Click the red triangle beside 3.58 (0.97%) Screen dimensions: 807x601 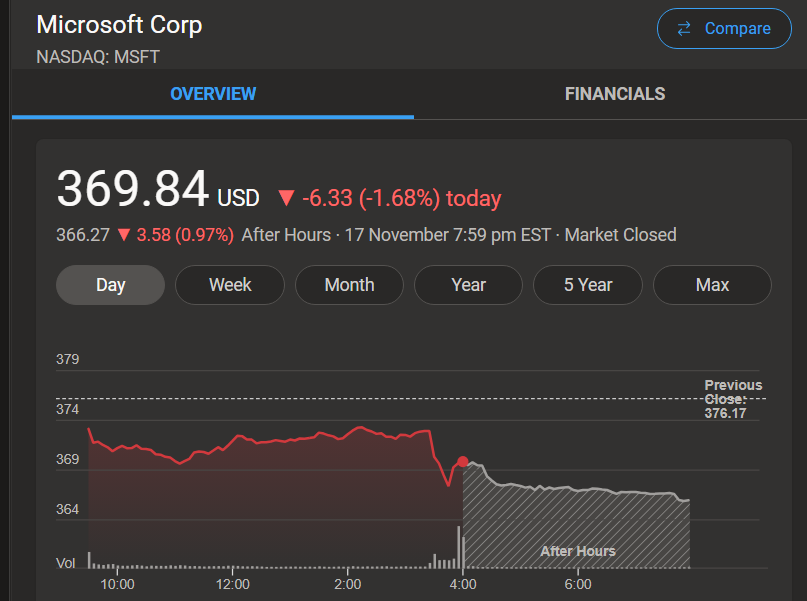pos(124,235)
